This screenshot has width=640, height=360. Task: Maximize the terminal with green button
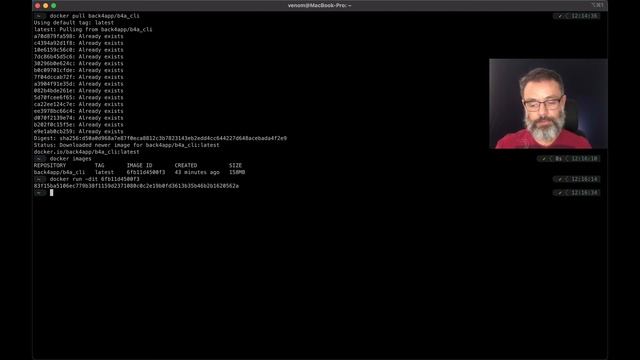[x=53, y=6]
